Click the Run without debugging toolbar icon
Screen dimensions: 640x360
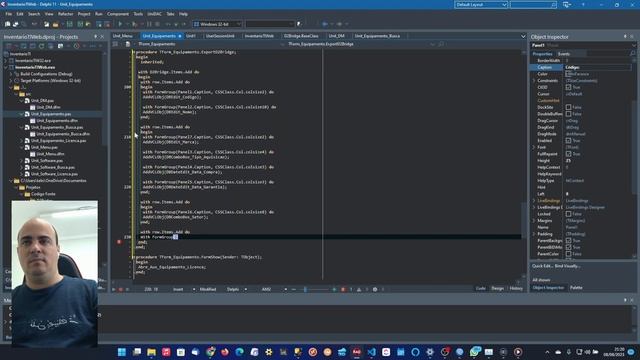[134, 24]
